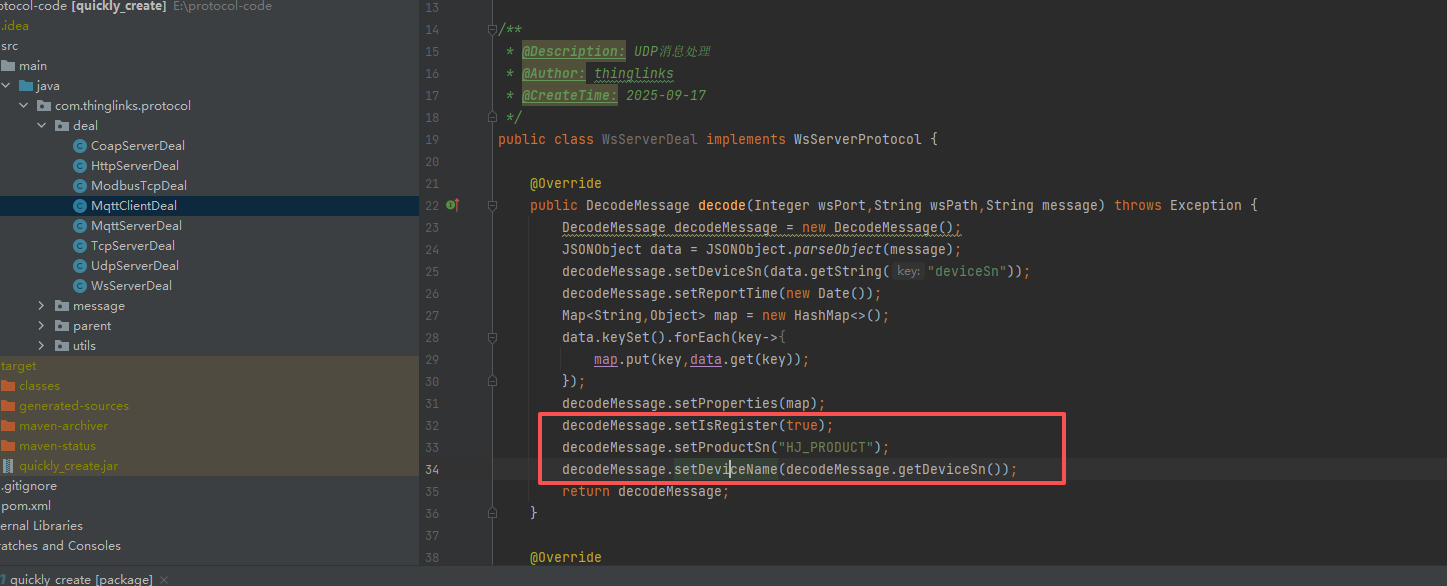This screenshot has width=1447, height=586.
Task: Click the UdpServerDeal class icon
Action: [80, 266]
